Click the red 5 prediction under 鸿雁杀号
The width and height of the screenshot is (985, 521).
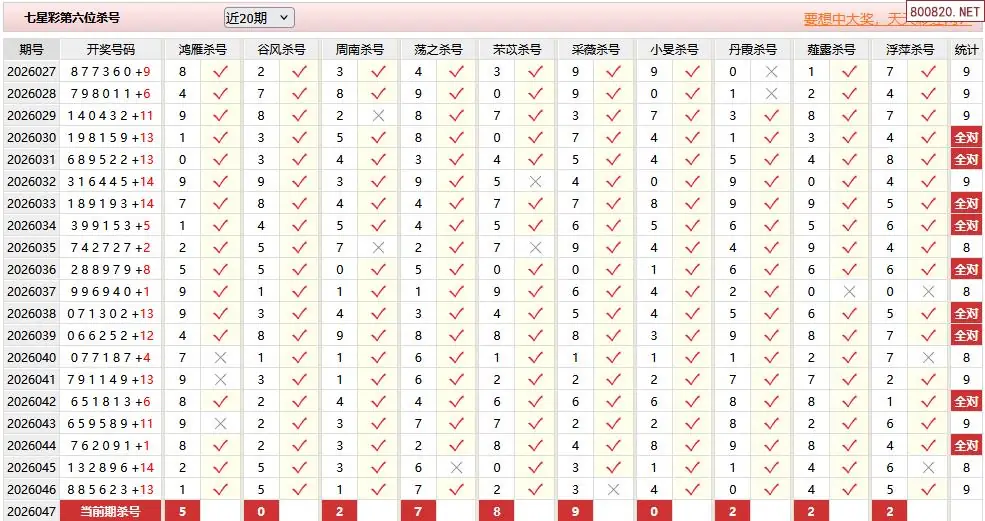click(182, 511)
